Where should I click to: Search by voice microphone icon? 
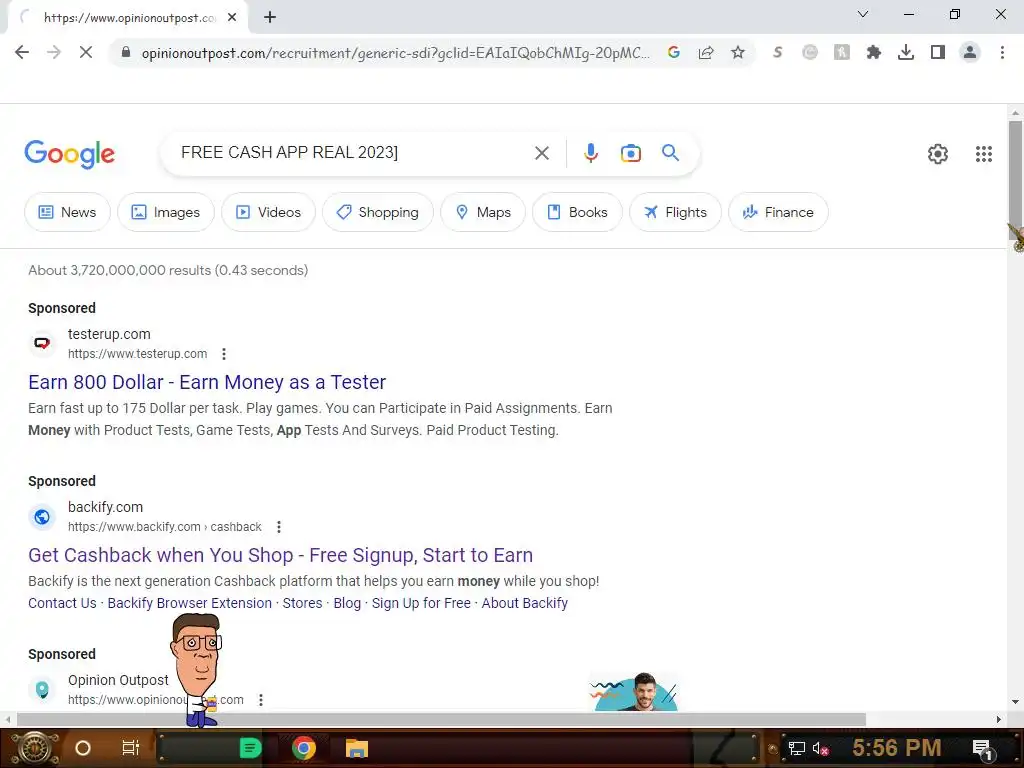point(590,153)
